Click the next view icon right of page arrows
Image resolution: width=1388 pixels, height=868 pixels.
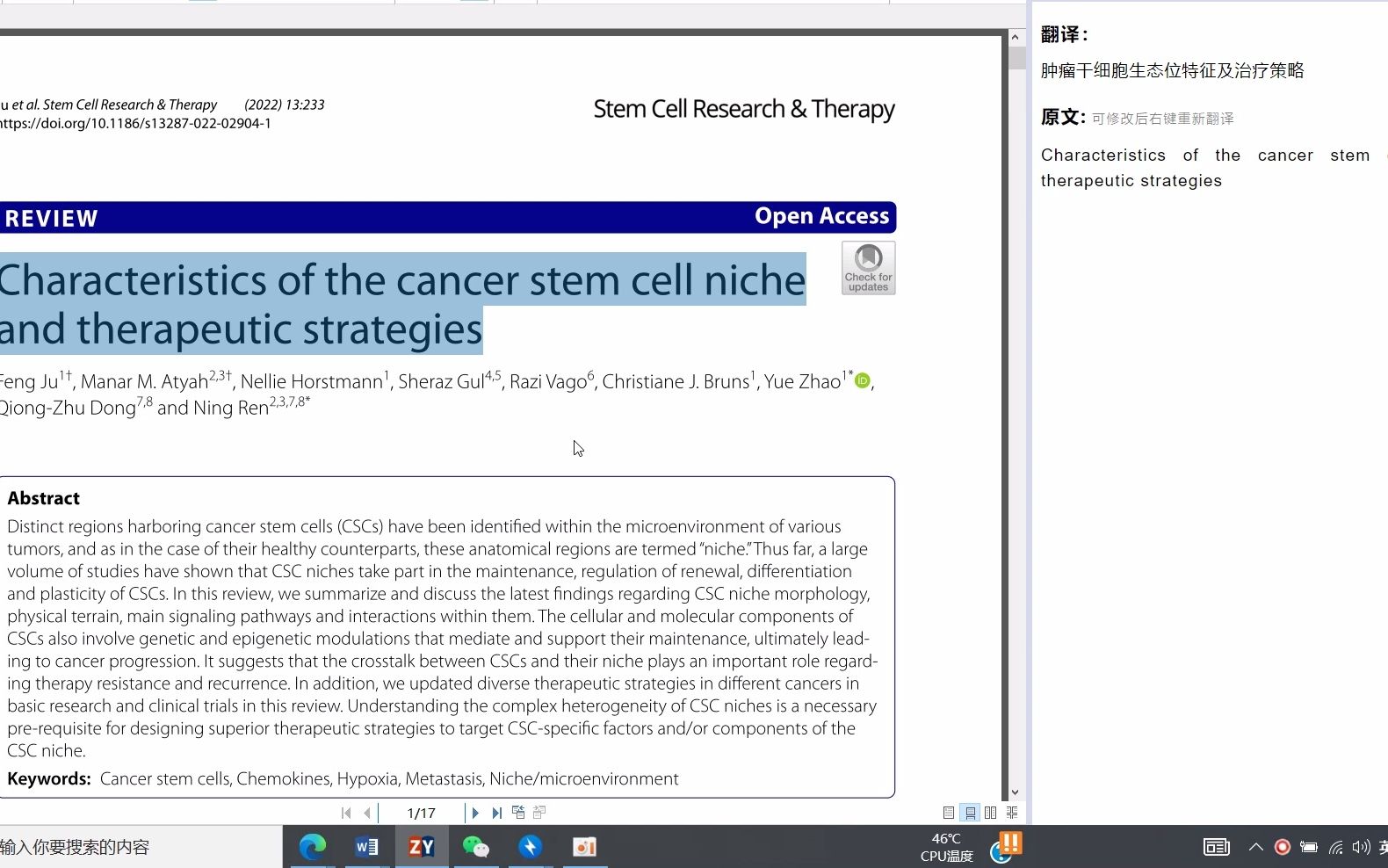tap(539, 813)
